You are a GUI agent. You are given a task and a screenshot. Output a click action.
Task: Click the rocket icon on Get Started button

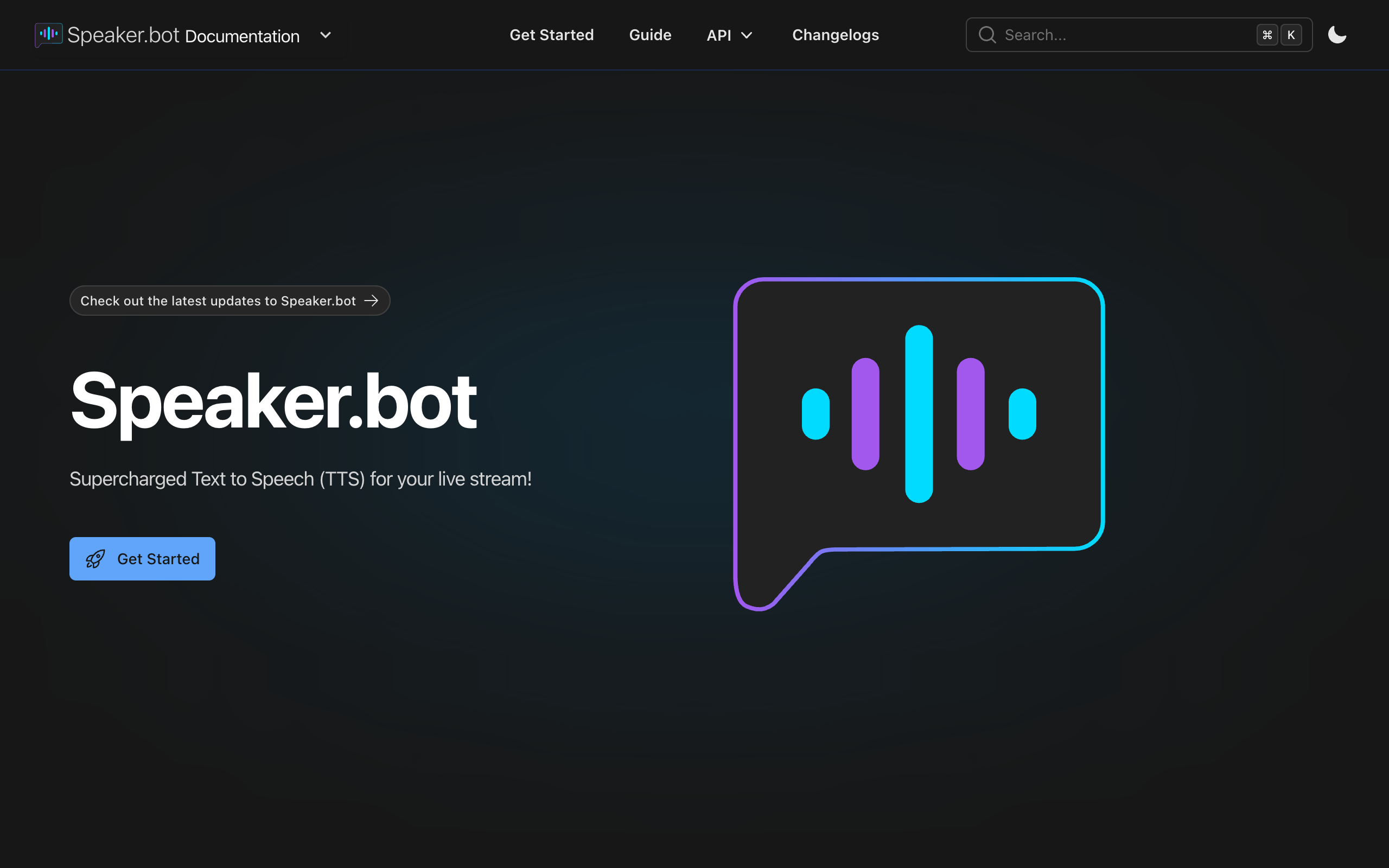[95, 559]
